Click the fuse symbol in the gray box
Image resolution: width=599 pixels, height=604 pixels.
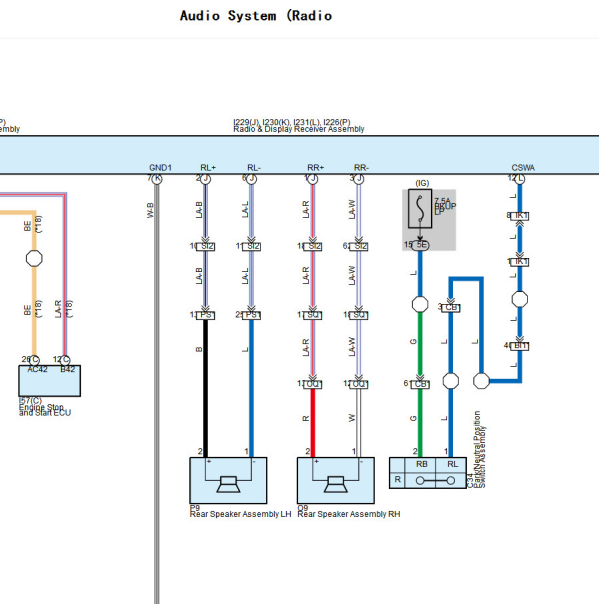coord(420,209)
